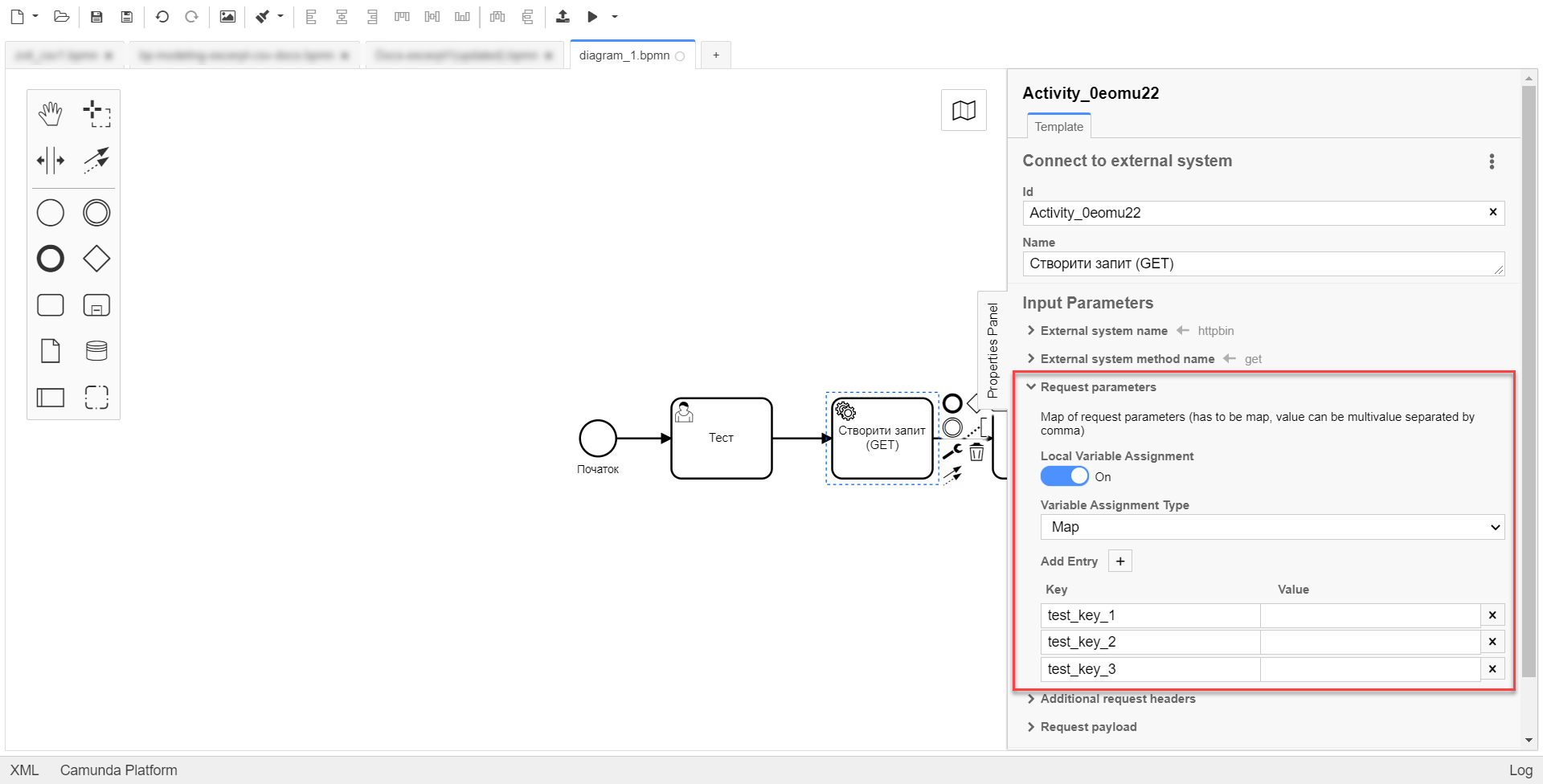Pick gateway diamond from palette

pyautogui.click(x=96, y=259)
